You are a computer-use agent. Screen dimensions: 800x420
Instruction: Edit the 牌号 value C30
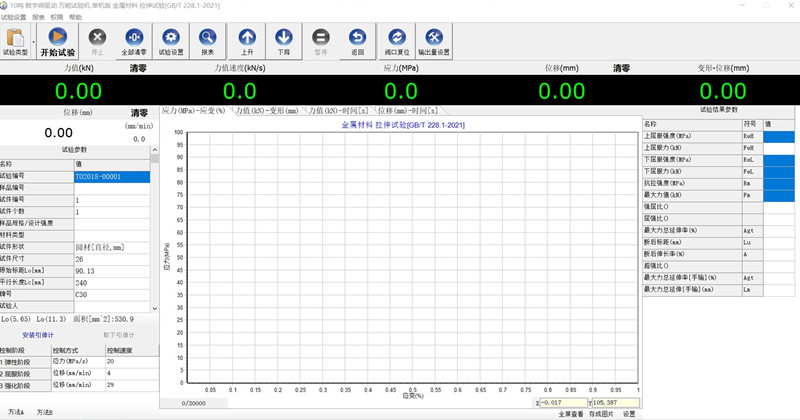click(x=112, y=294)
